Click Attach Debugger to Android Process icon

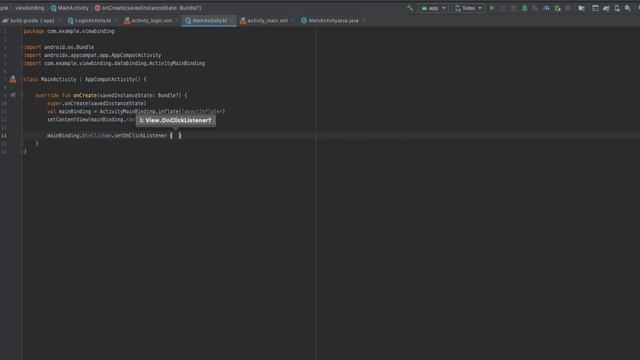[x=558, y=8]
